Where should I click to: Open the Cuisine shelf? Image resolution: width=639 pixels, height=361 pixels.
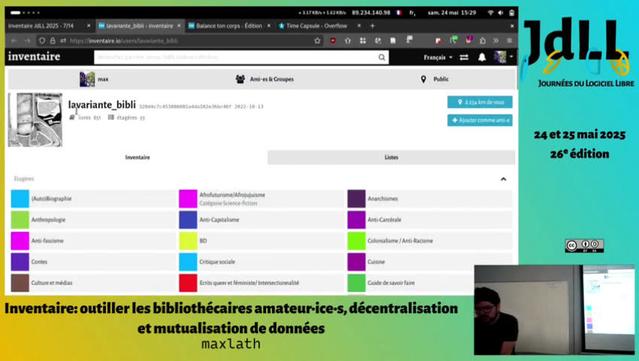pos(430,262)
